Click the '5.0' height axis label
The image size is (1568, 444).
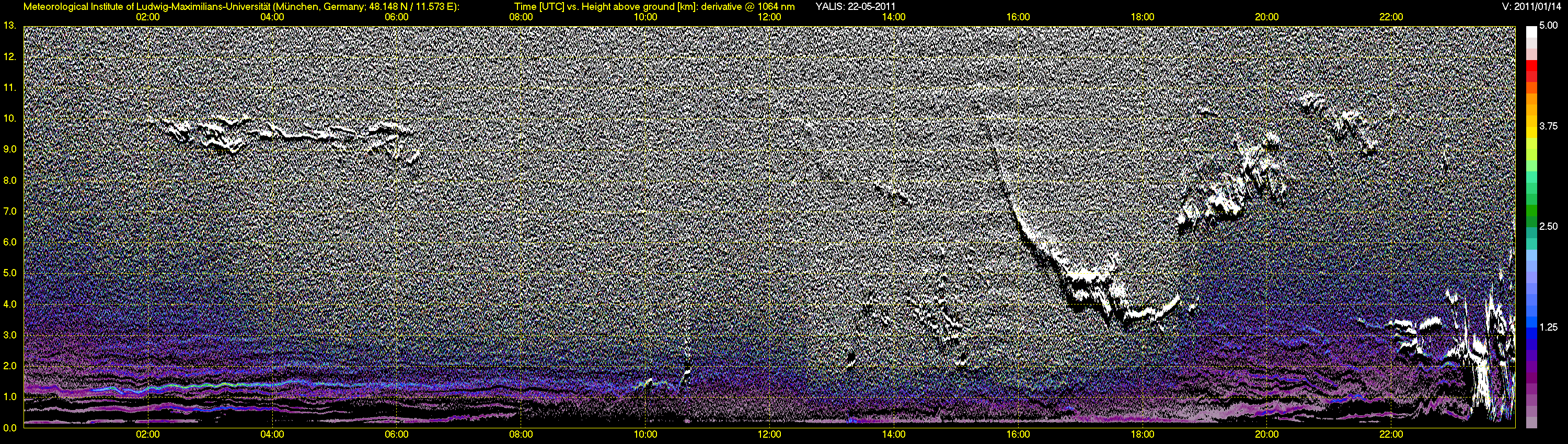pos(10,273)
